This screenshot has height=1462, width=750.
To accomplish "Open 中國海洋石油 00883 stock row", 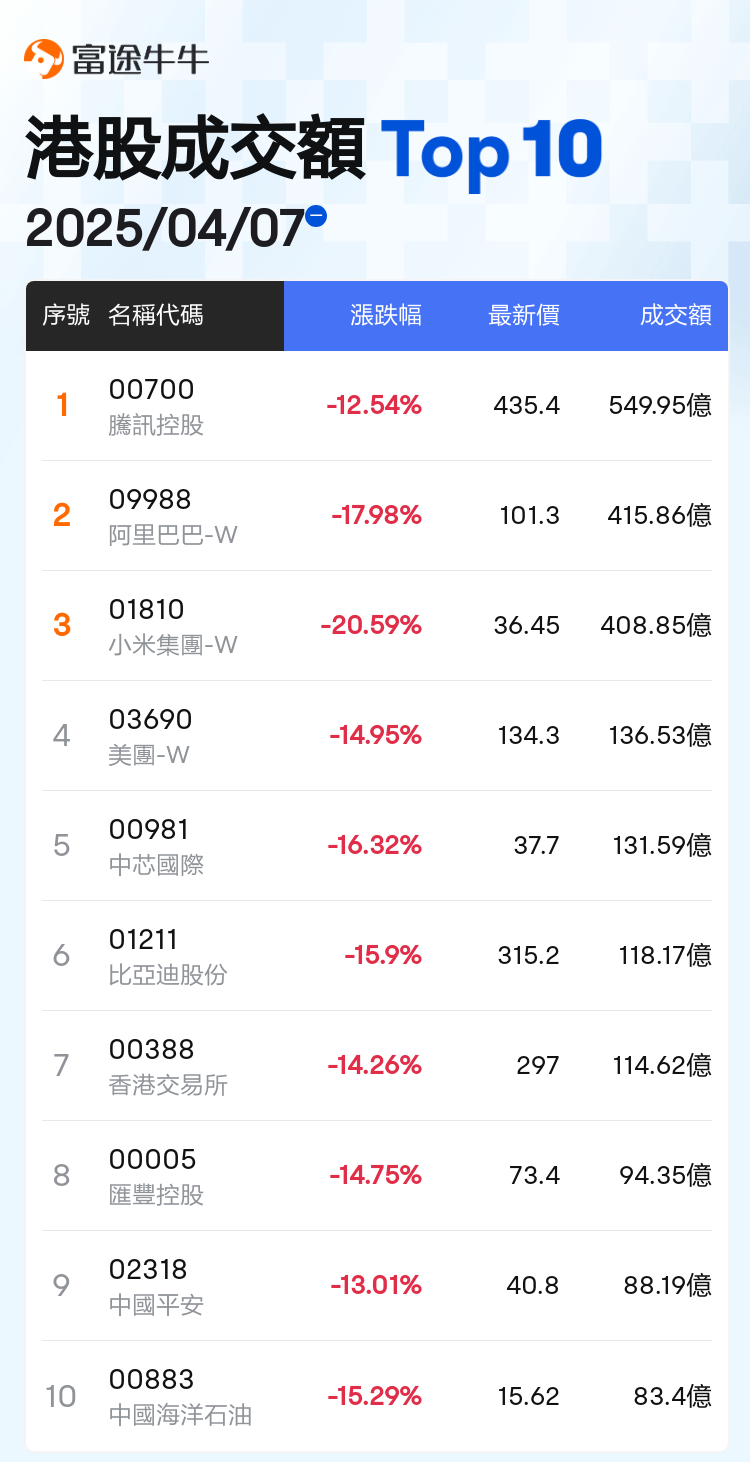I will pos(377,1396).
